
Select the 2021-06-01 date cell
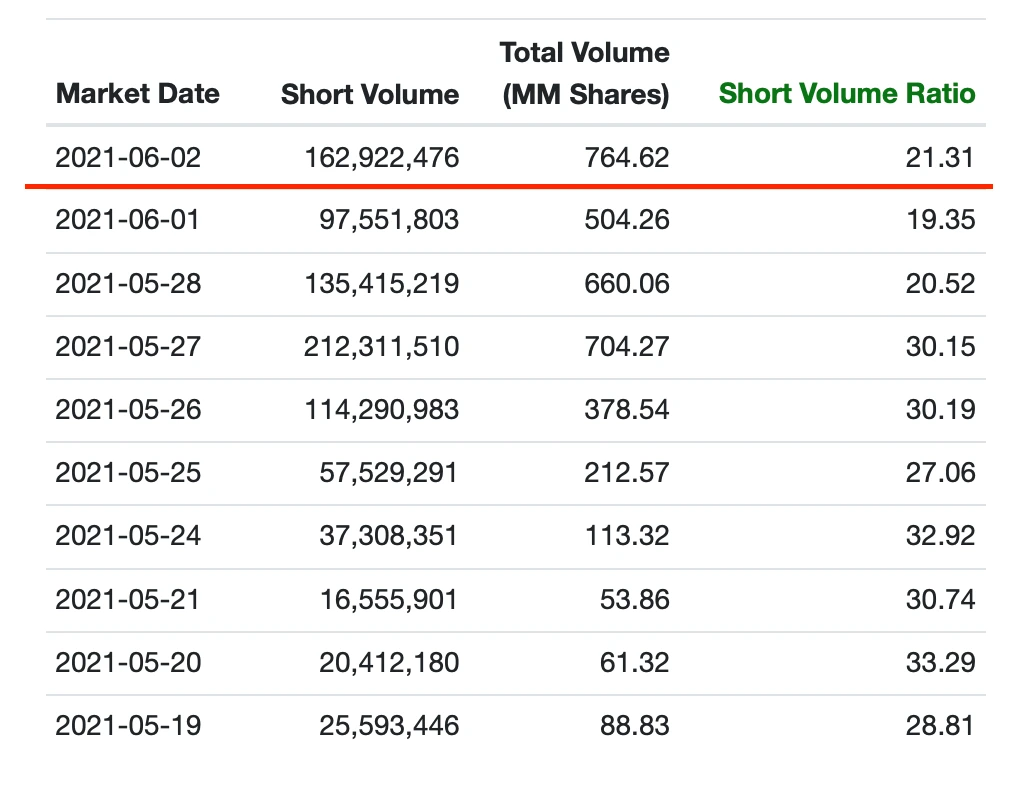[128, 220]
